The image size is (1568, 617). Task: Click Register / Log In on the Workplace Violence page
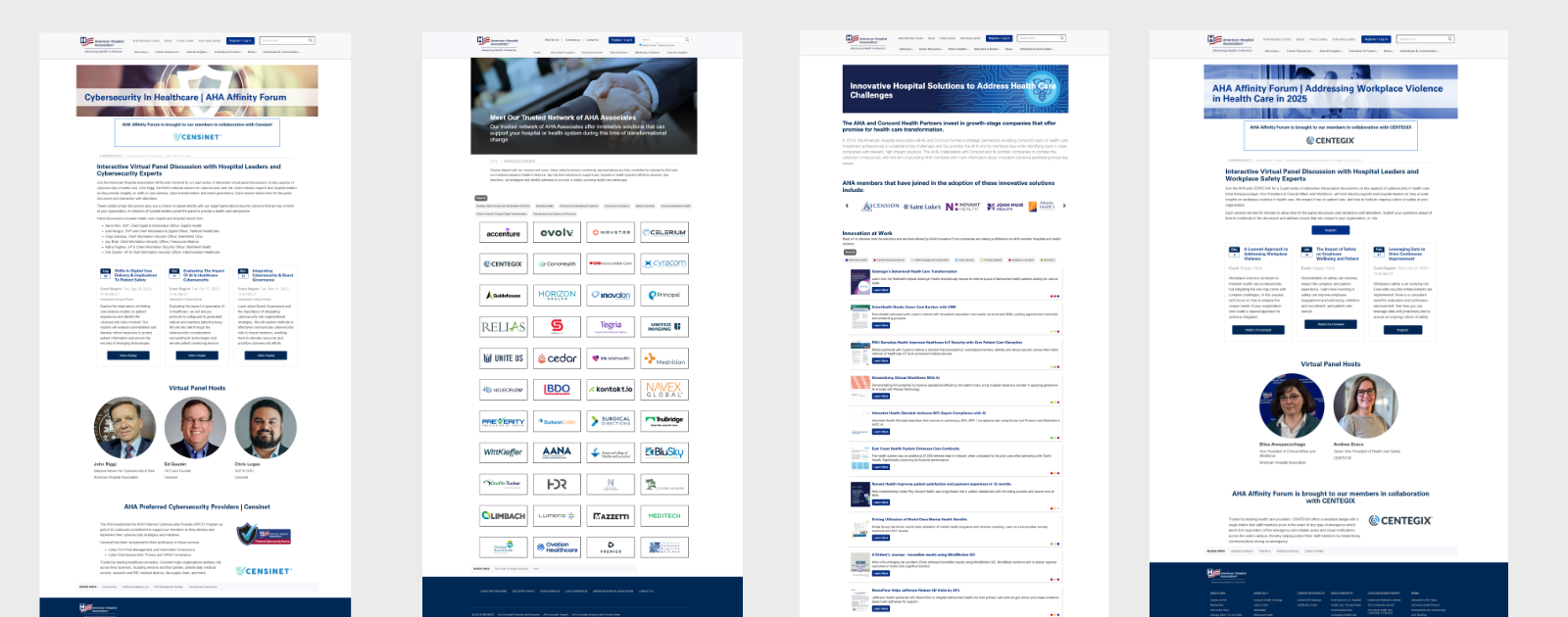point(1376,39)
